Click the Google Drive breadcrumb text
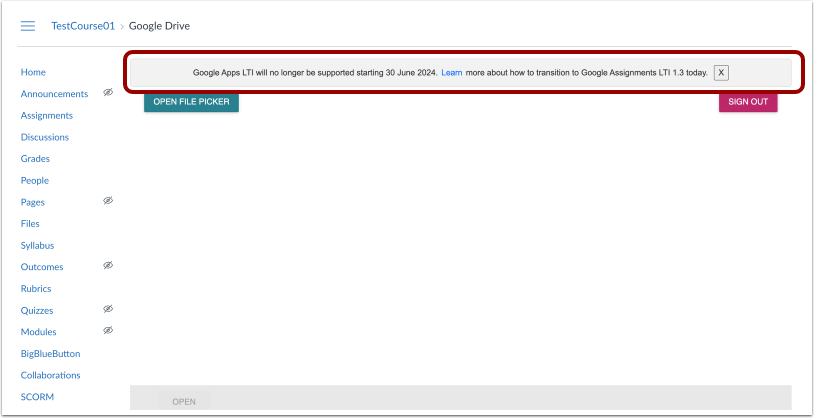Screen dimensions: 814x418 [x=159, y=26]
